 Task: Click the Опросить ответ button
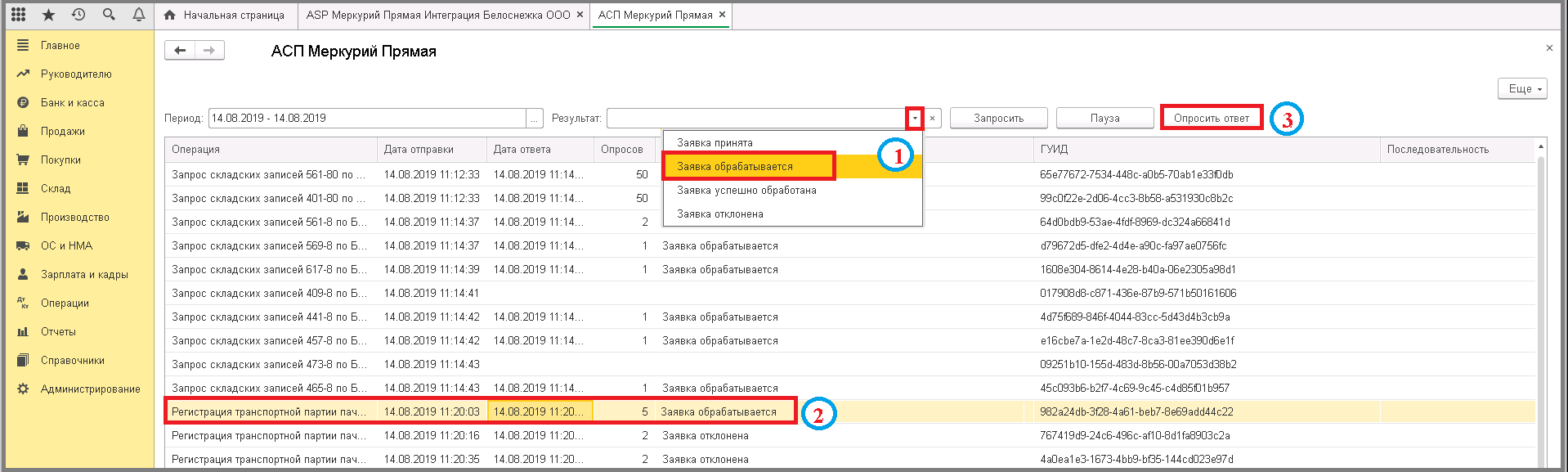point(1212,119)
